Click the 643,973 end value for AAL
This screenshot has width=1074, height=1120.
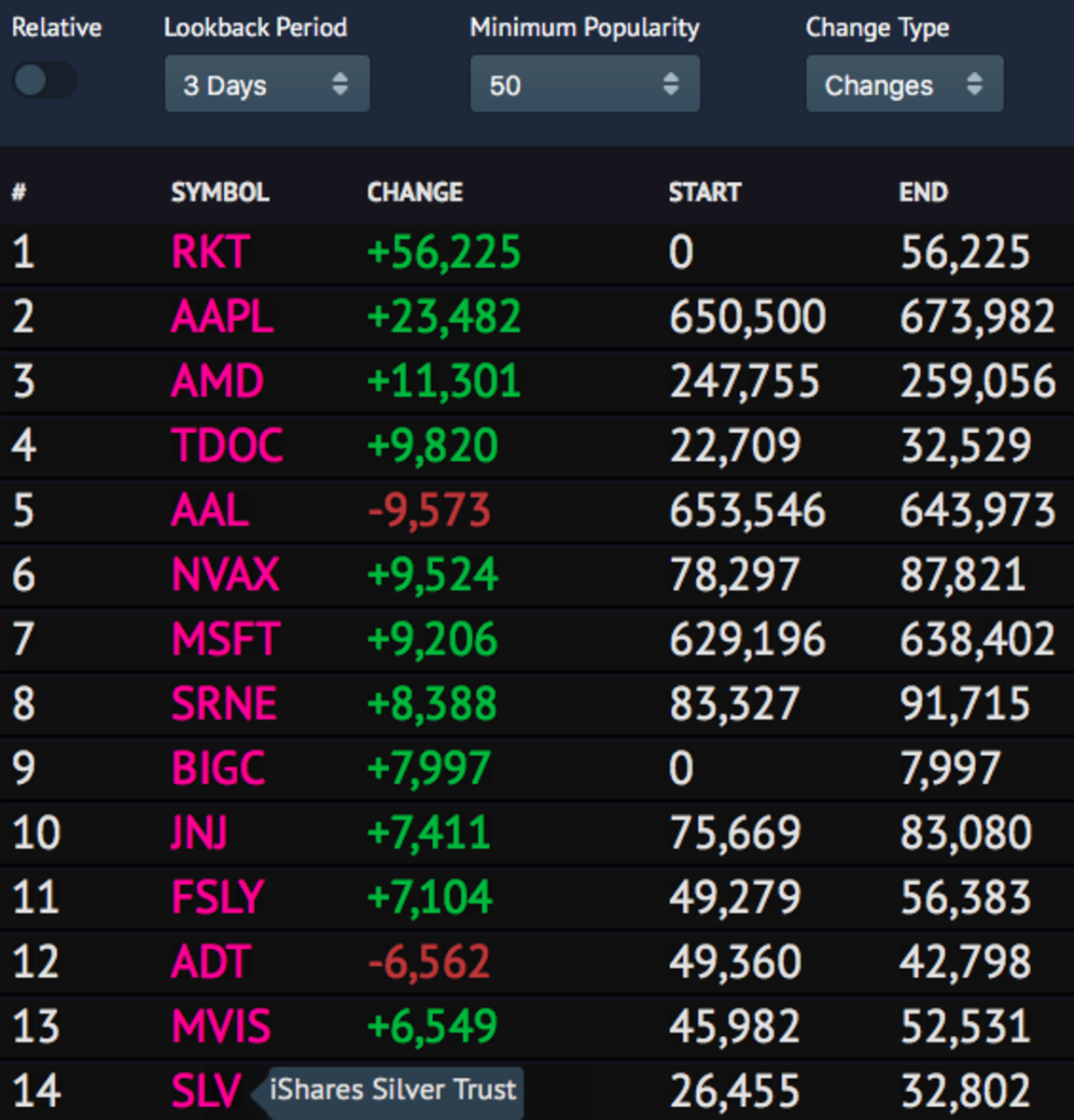(978, 510)
